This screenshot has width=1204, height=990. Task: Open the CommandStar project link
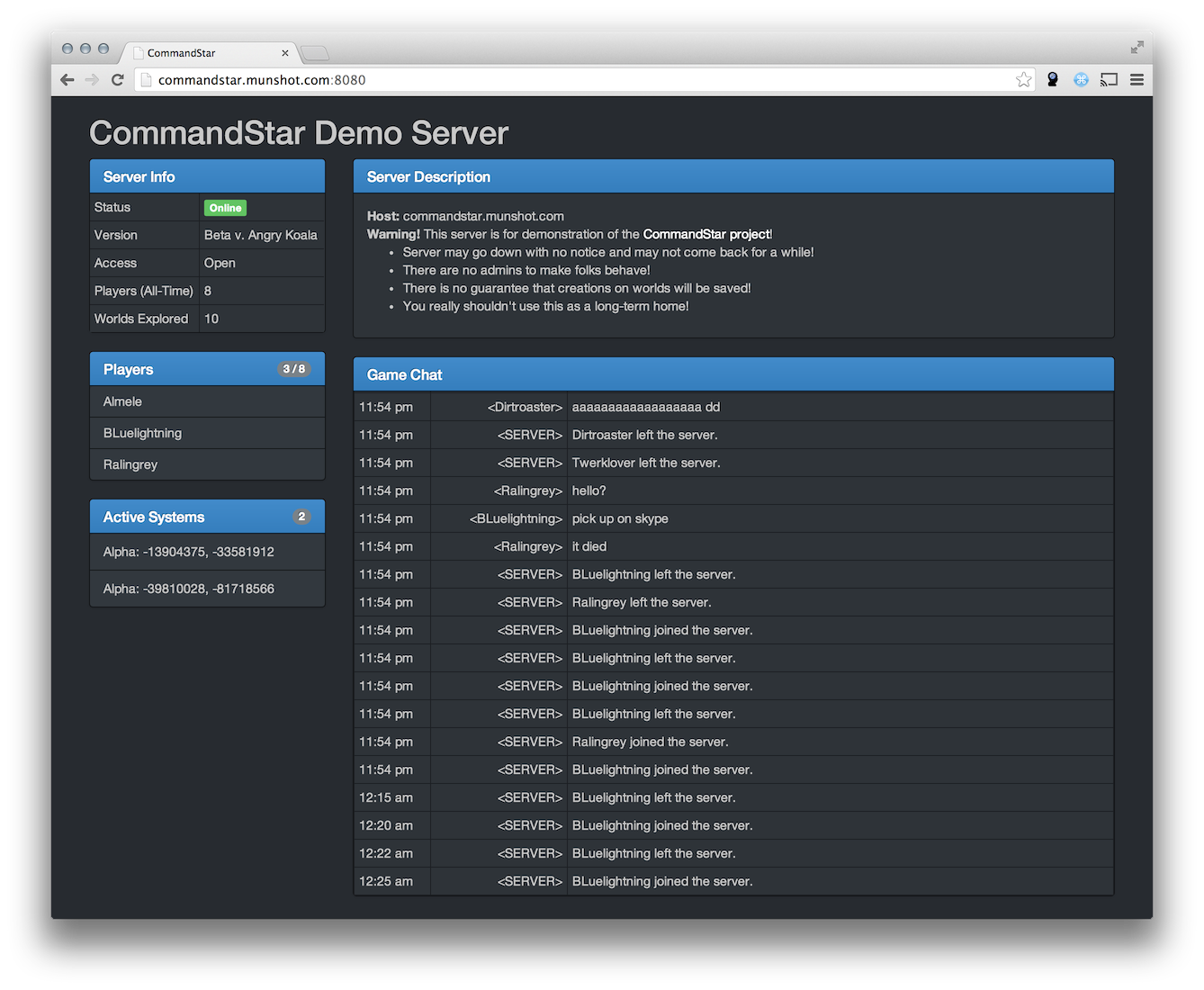tap(706, 234)
